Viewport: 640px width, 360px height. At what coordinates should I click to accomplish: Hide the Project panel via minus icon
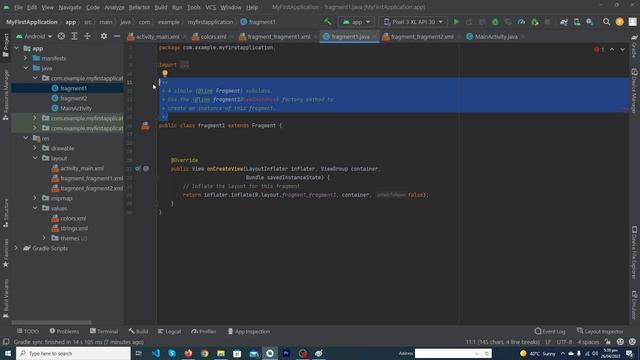point(117,36)
